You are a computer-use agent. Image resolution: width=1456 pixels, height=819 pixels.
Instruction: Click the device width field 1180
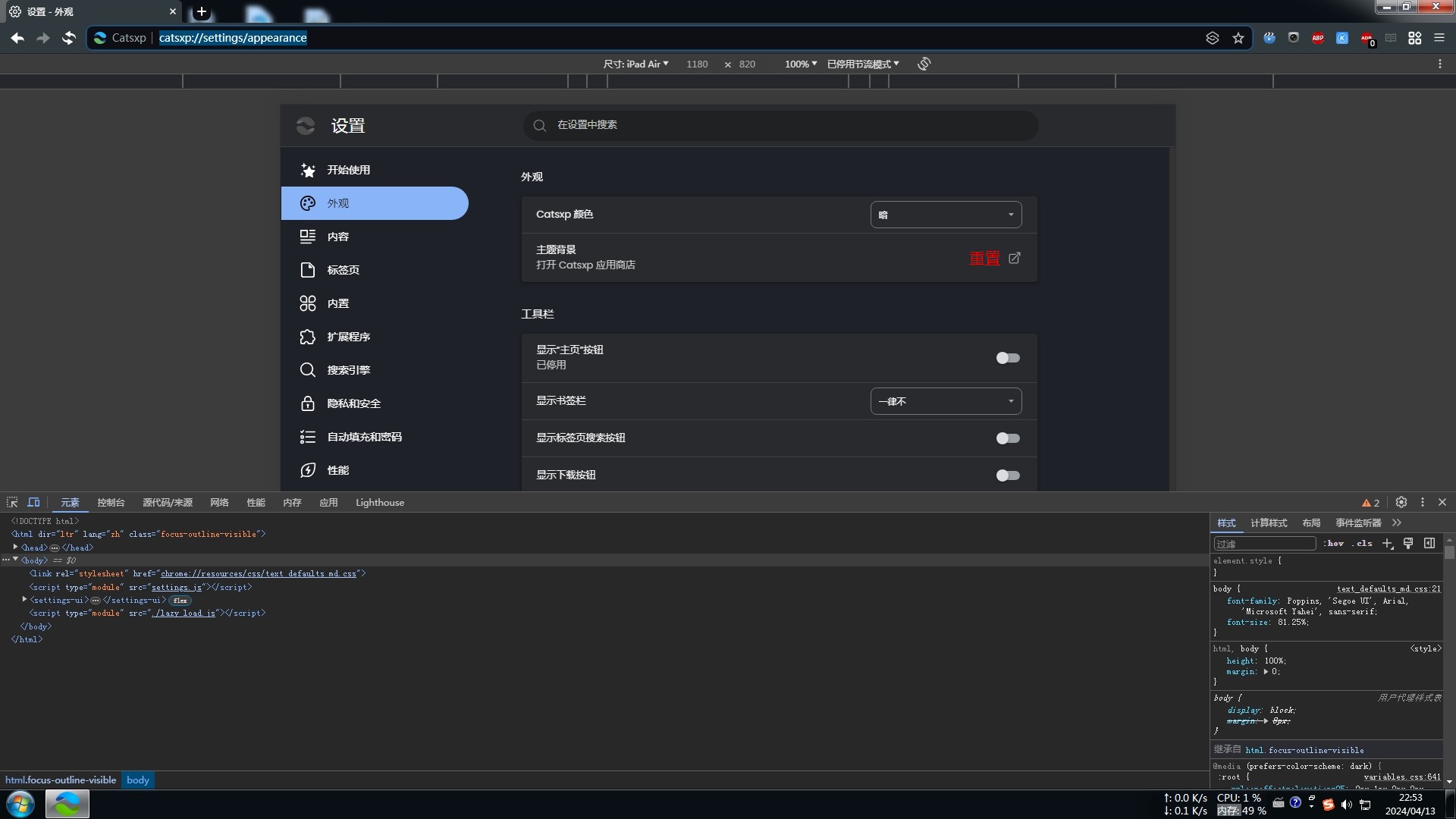click(x=697, y=64)
